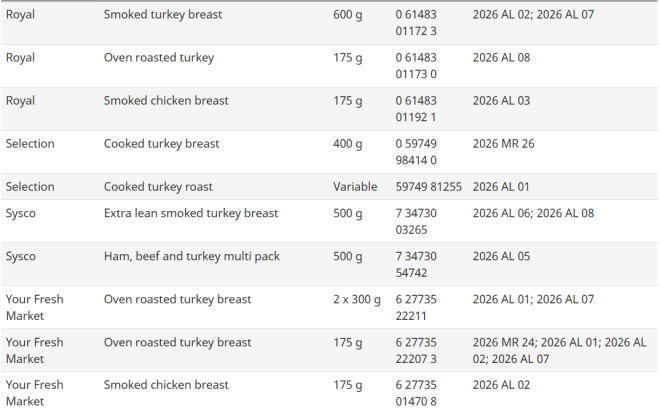This screenshot has width=660, height=411.
Task: Select the Cooked turkey roast product cell
Action: click(158, 187)
